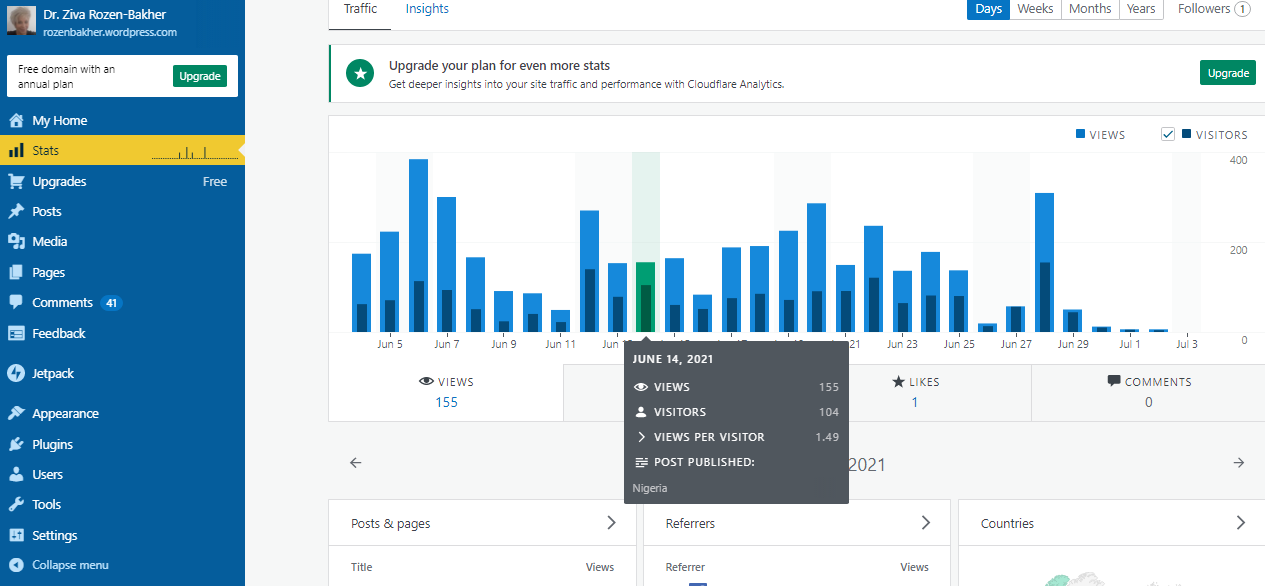Select the Days period button
1265x586 pixels.
[x=988, y=9]
